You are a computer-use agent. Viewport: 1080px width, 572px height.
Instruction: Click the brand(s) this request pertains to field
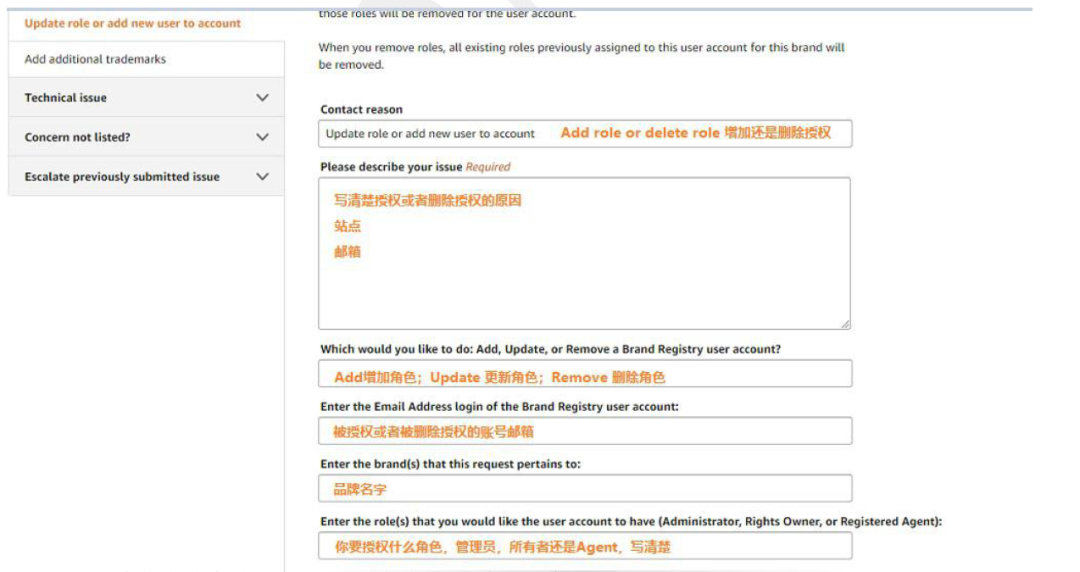585,489
